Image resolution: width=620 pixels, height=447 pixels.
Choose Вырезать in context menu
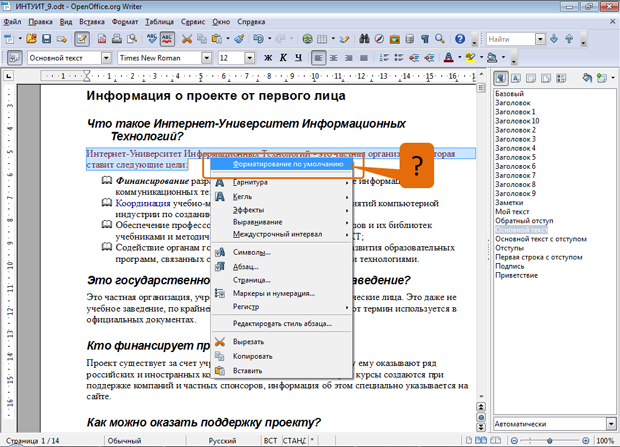[x=282, y=342]
